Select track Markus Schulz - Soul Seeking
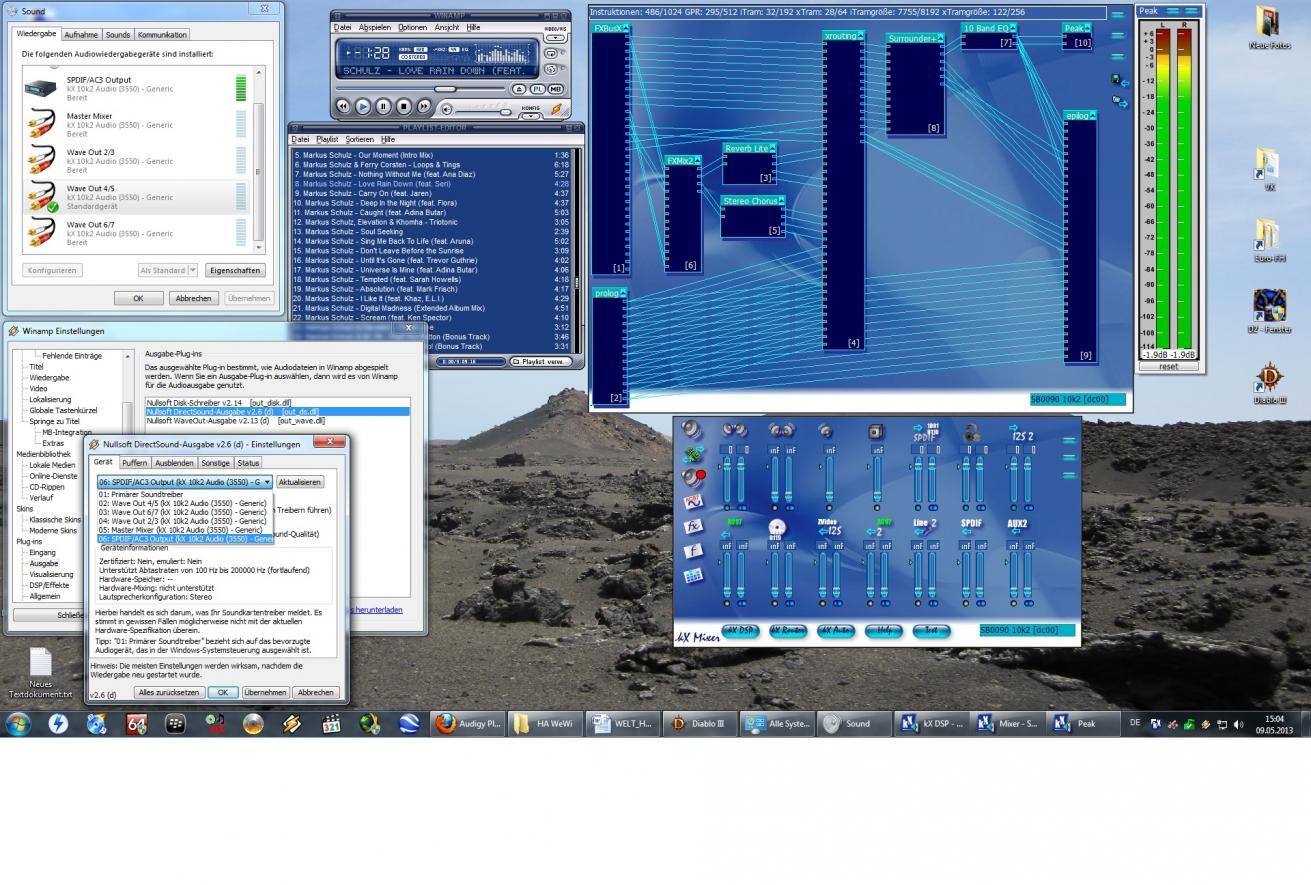Image resolution: width=1311 pixels, height=885 pixels. tap(432, 232)
